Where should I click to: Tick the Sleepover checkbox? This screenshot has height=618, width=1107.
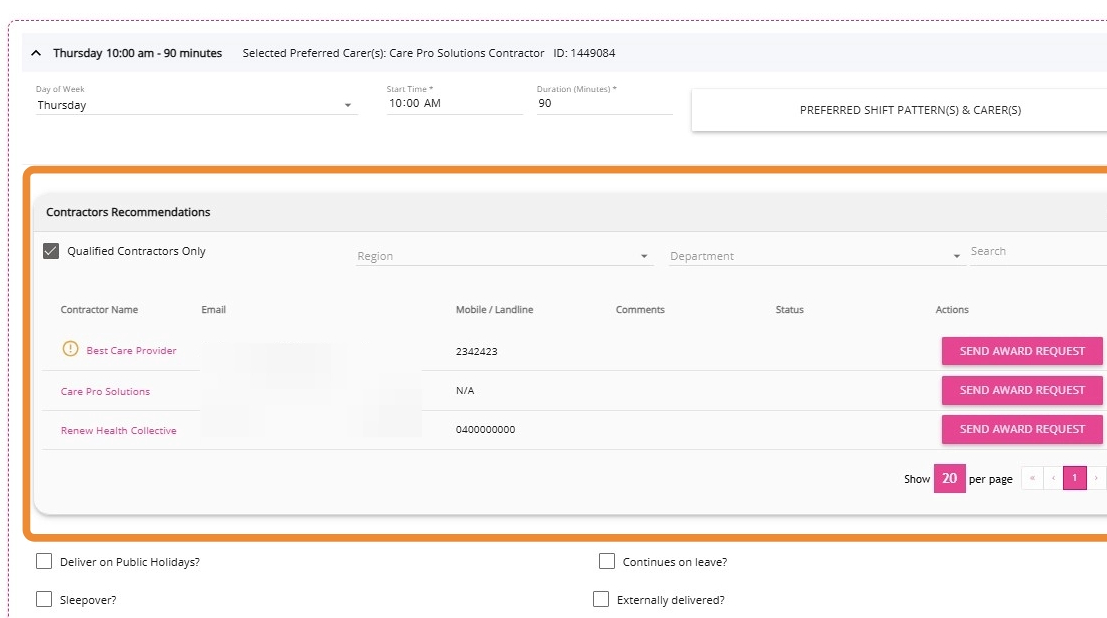point(44,600)
